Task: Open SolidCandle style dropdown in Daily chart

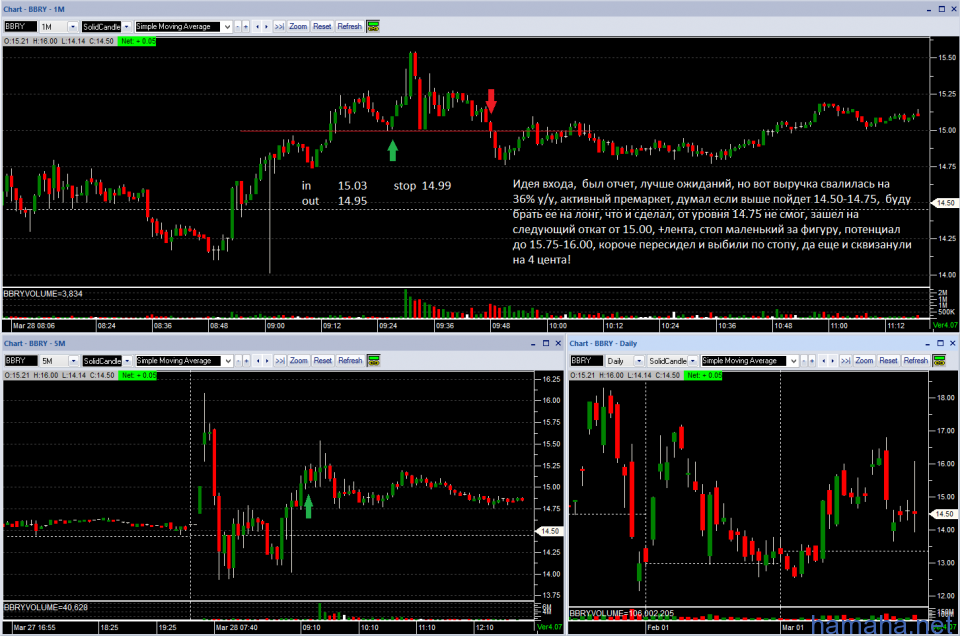Action: coord(693,361)
